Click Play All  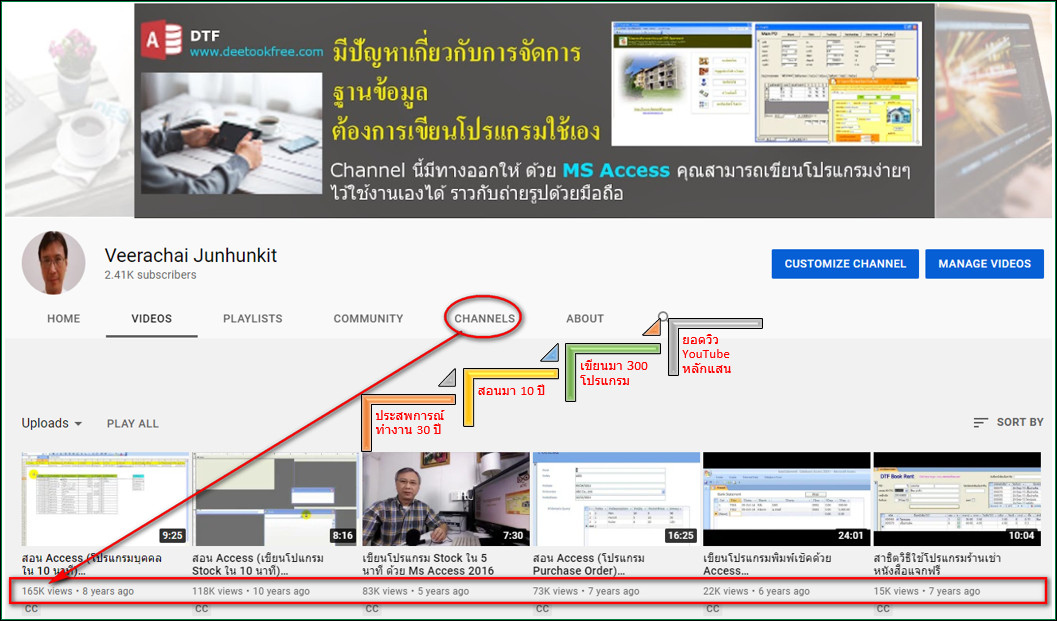coord(133,423)
